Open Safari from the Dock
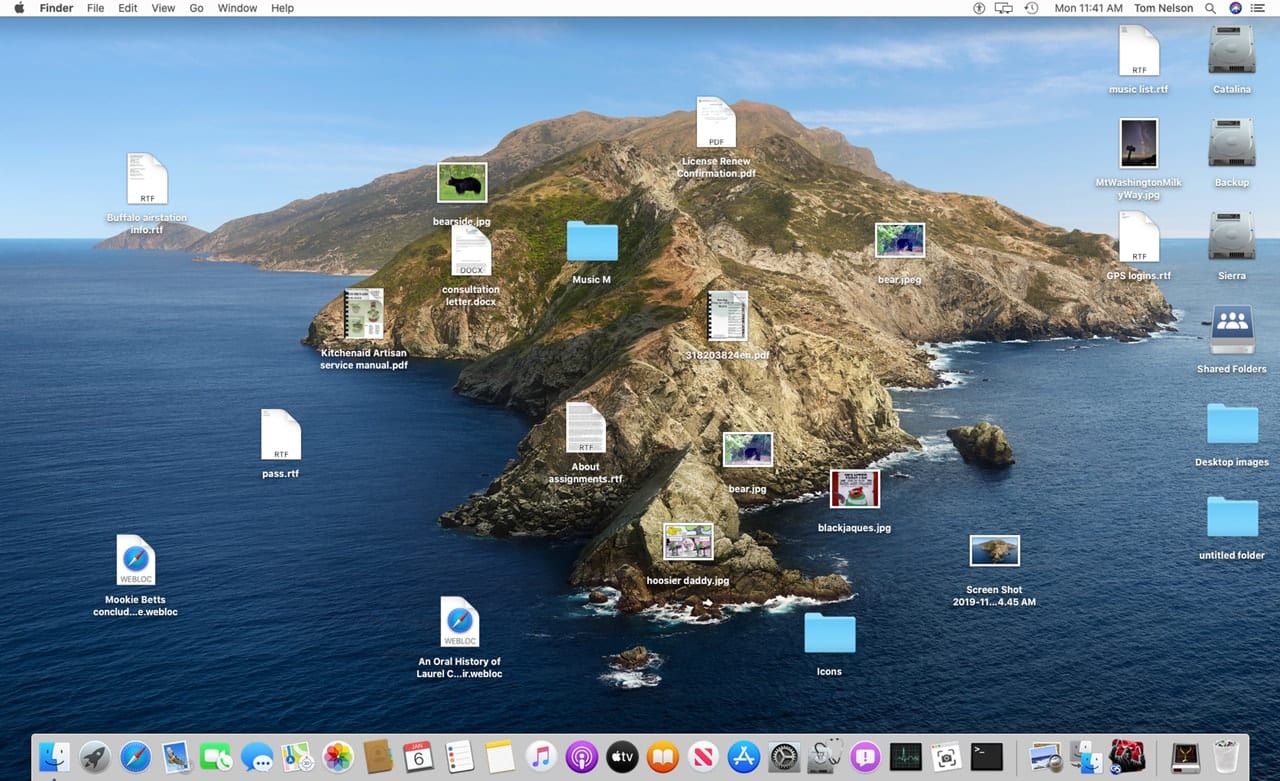The image size is (1280, 781). pos(135,757)
